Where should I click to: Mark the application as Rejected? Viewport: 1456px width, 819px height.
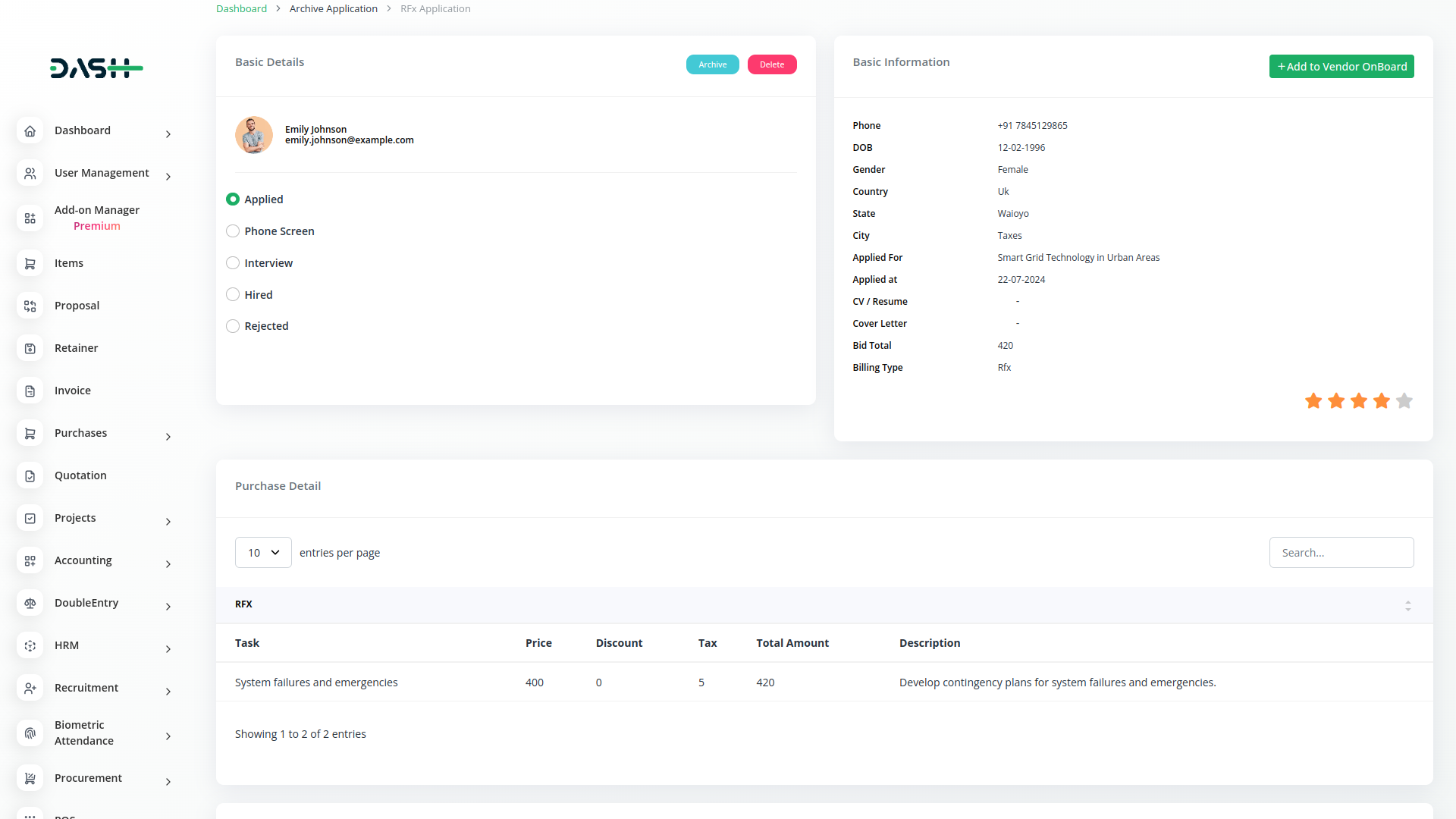tap(233, 326)
